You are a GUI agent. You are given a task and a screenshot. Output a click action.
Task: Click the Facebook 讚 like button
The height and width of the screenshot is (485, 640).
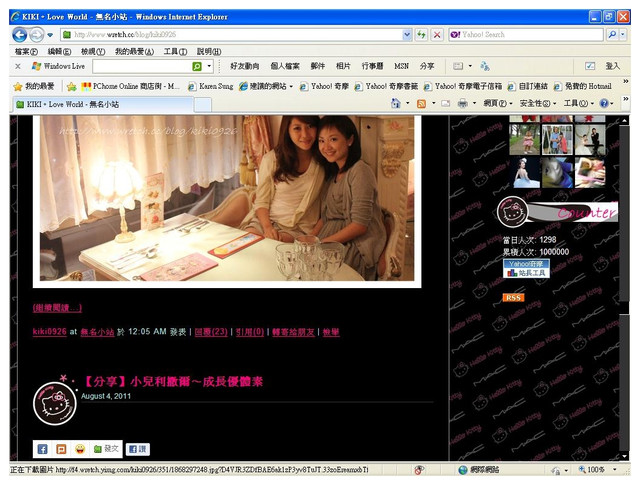[138, 449]
